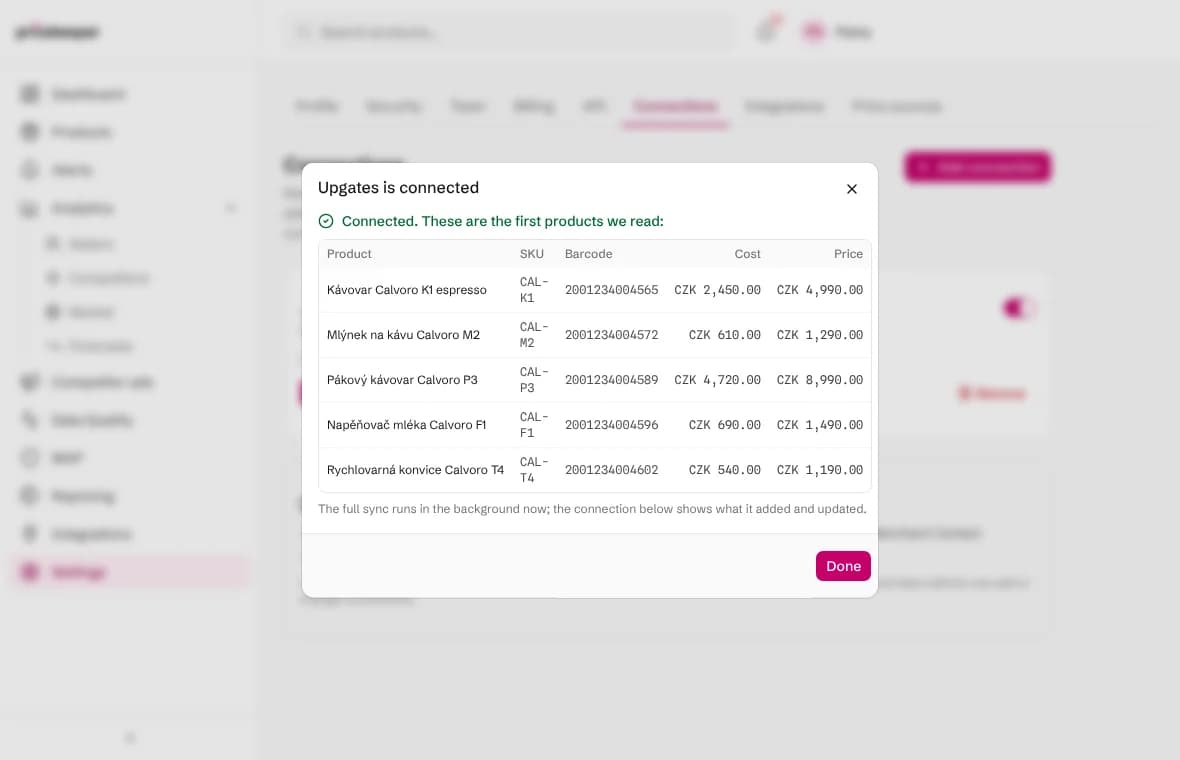The image size is (1180, 760).
Task: Click the Product column header
Action: pos(349,254)
